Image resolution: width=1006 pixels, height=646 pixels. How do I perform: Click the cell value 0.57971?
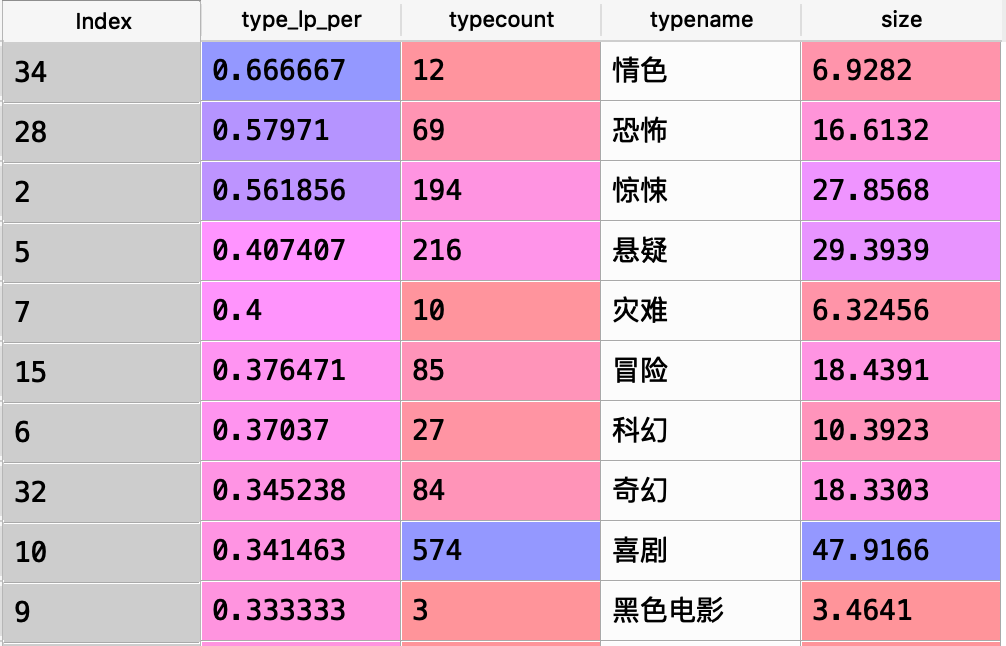click(x=301, y=132)
